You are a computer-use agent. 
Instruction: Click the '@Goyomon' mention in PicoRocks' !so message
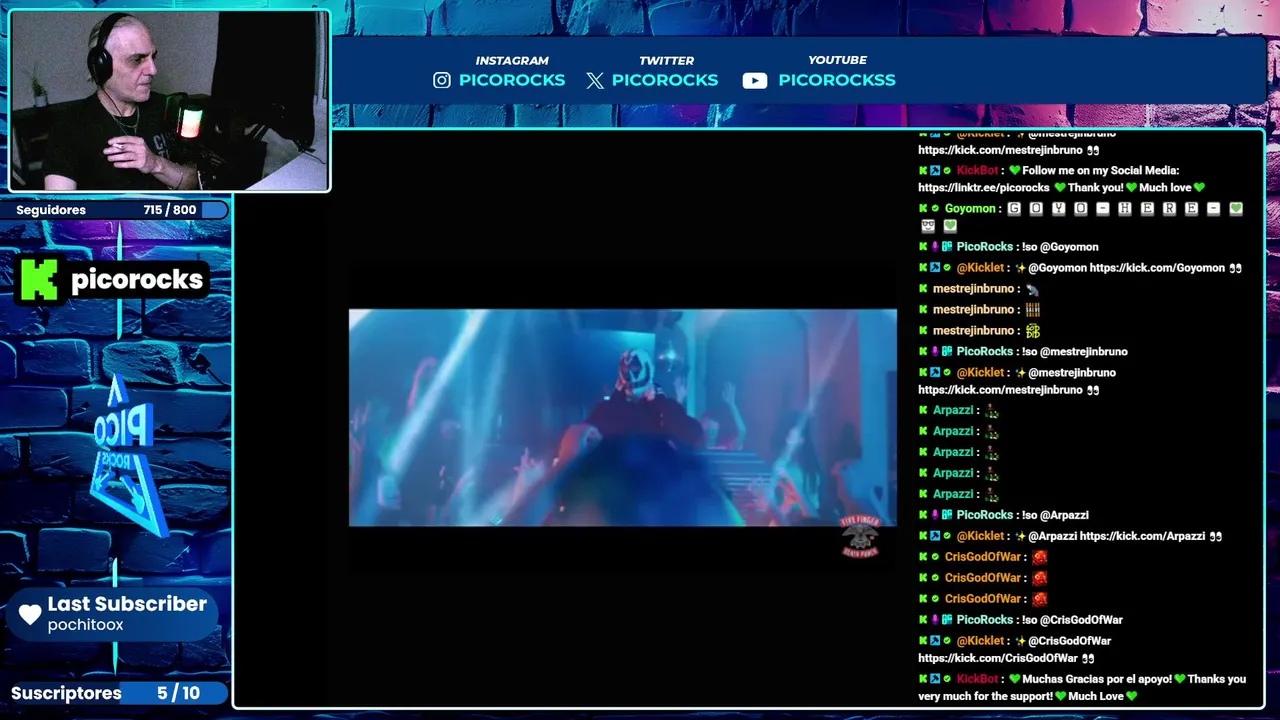1069,247
